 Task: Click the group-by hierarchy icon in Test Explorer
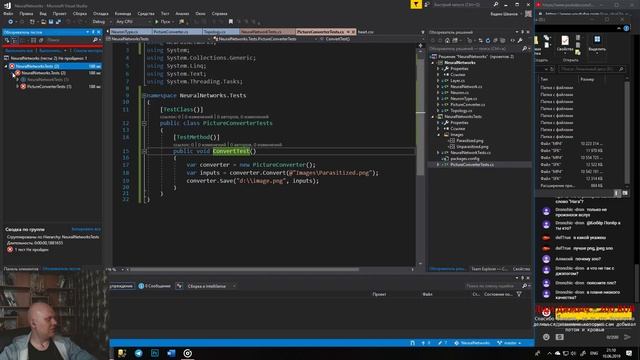click(14, 40)
